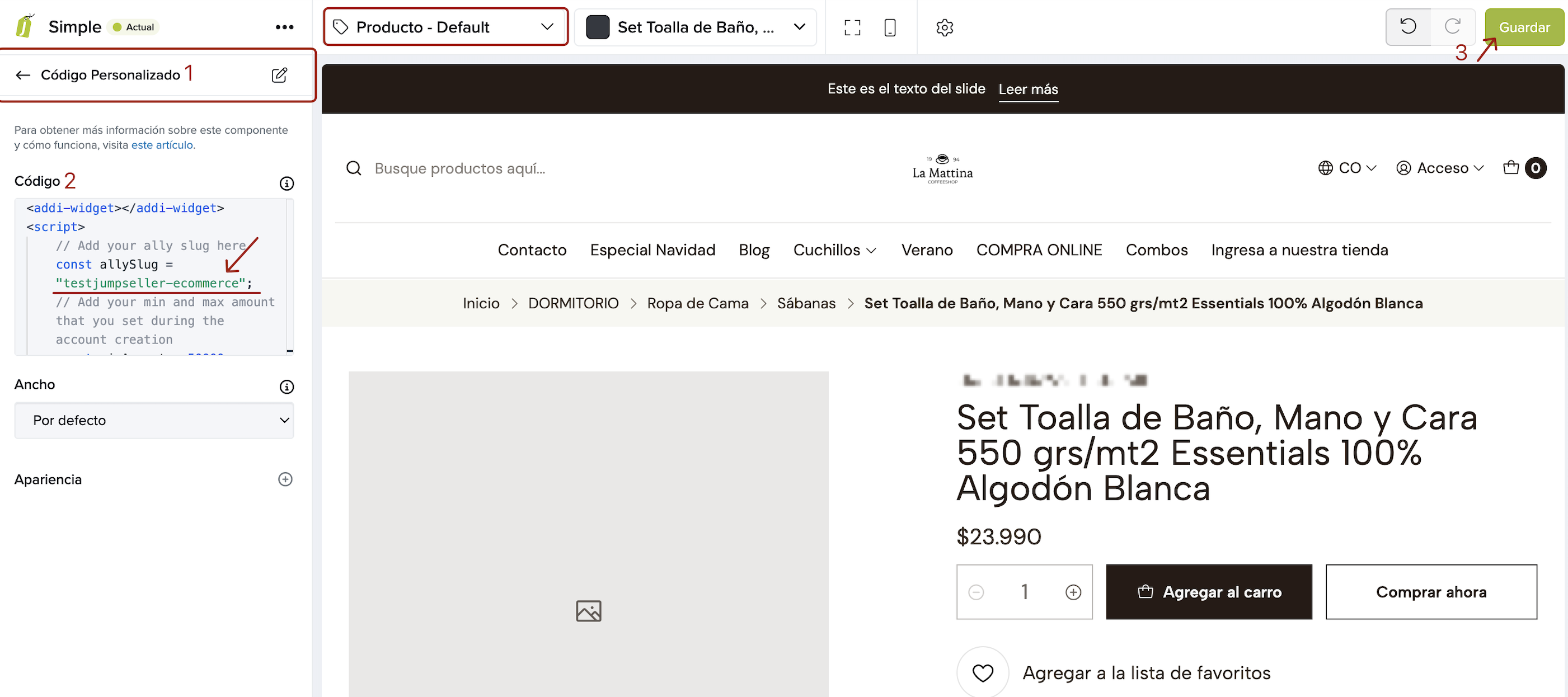Show info tooltip for Código field
The width and height of the screenshot is (1568, 697).
286,183
